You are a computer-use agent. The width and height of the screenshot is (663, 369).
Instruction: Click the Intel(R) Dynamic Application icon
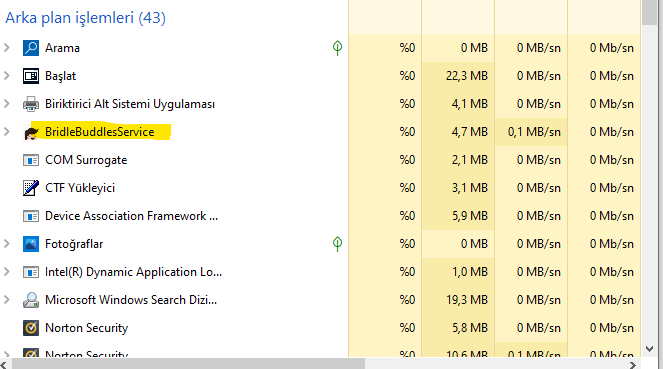tap(31, 272)
